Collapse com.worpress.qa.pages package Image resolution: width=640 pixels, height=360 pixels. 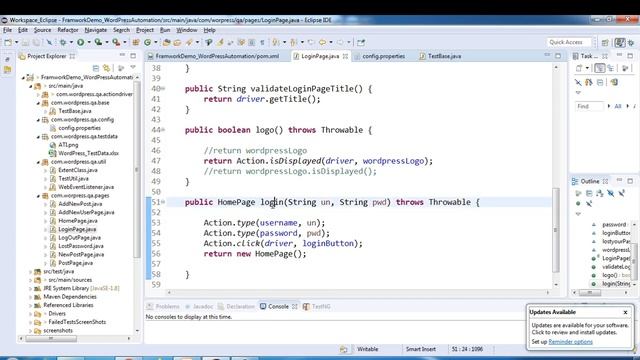[x=38, y=196]
